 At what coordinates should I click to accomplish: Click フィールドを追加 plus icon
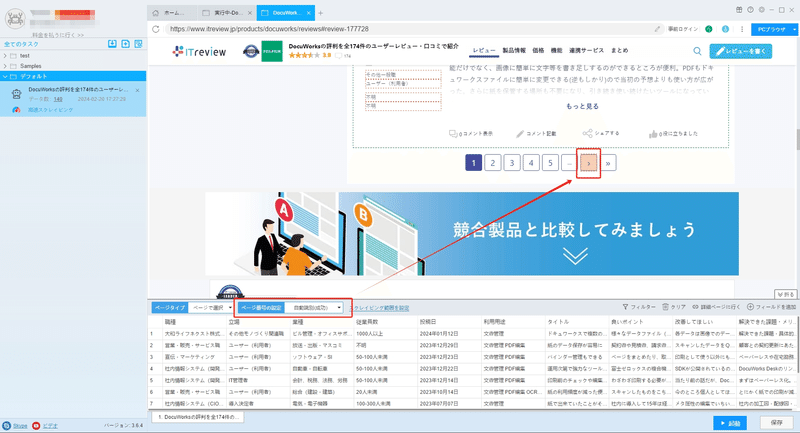[750, 307]
